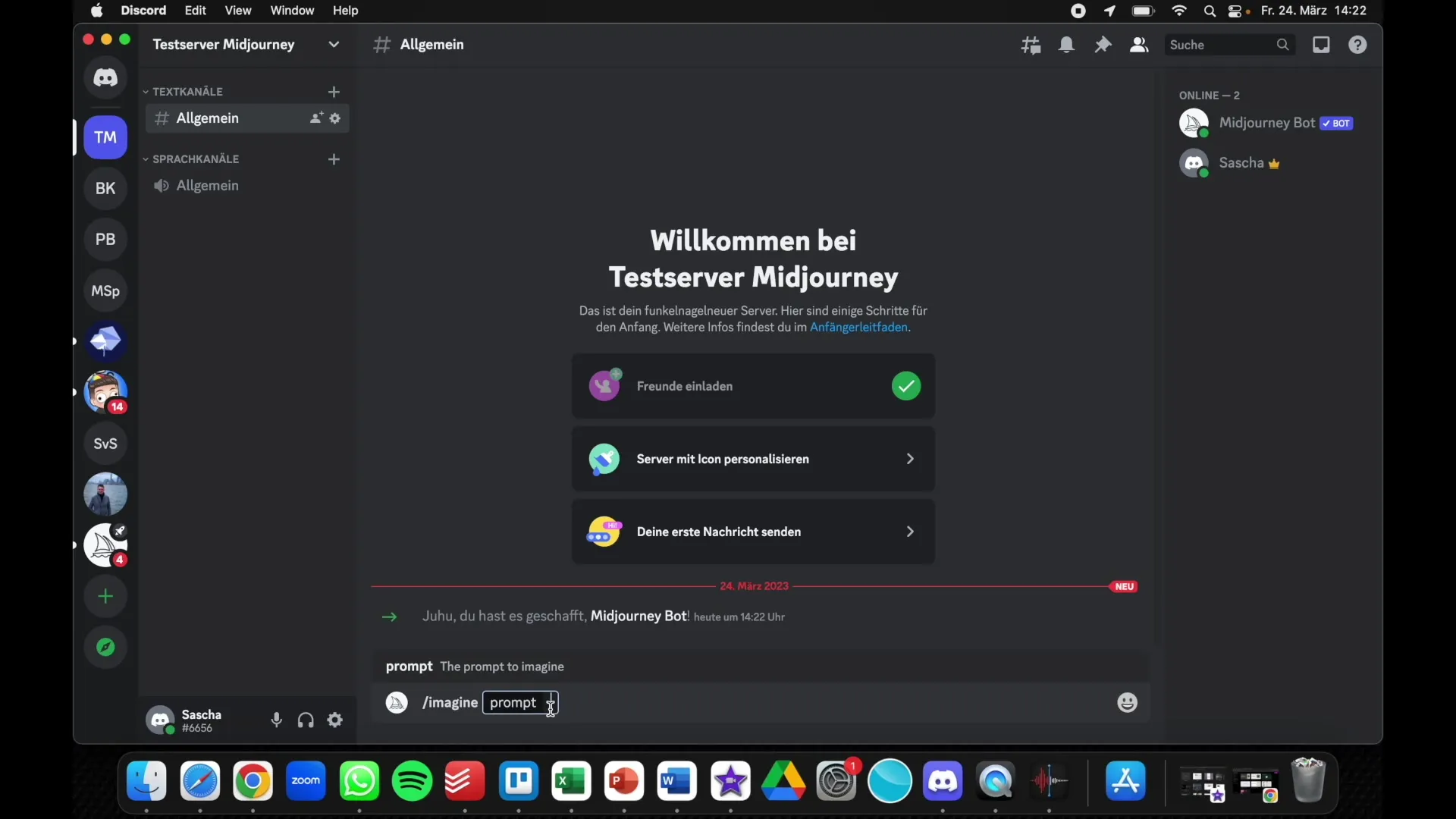Edit Allgemein channel settings gear

coord(335,118)
